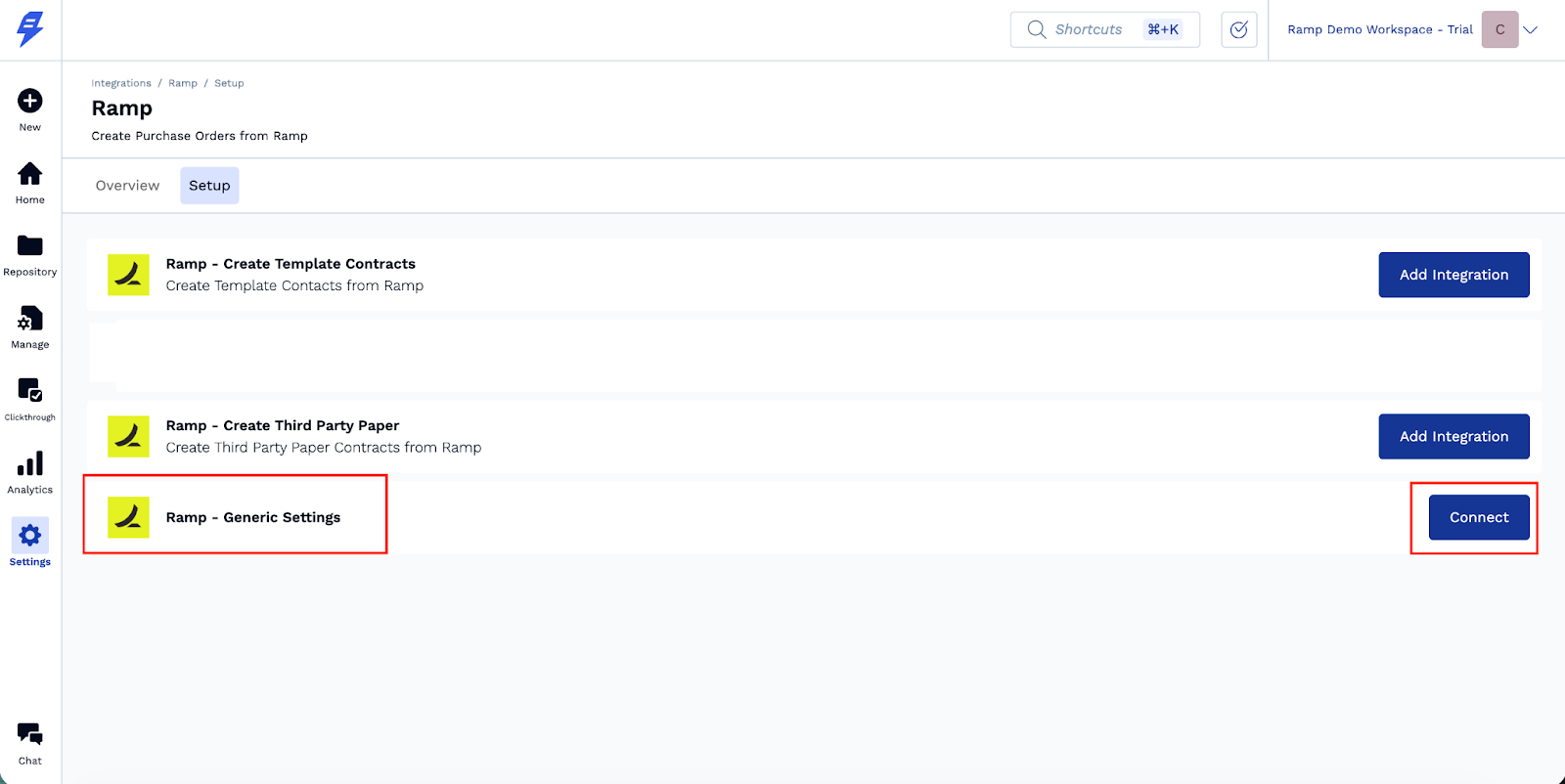Click Ramp logo beside Generic Settings
Screen dimensions: 1565x784
(x=128, y=517)
